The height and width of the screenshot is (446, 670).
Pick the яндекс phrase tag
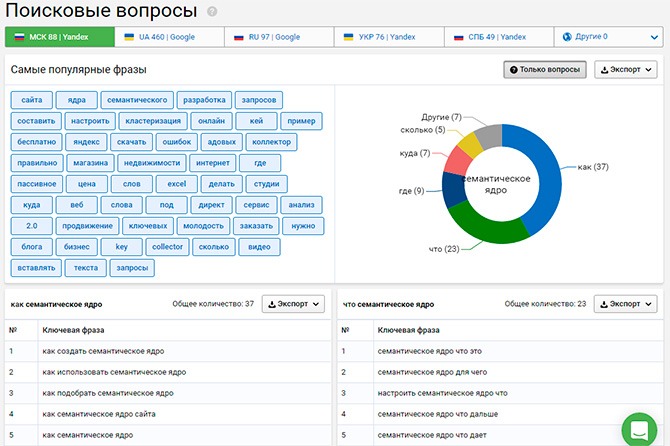86,142
